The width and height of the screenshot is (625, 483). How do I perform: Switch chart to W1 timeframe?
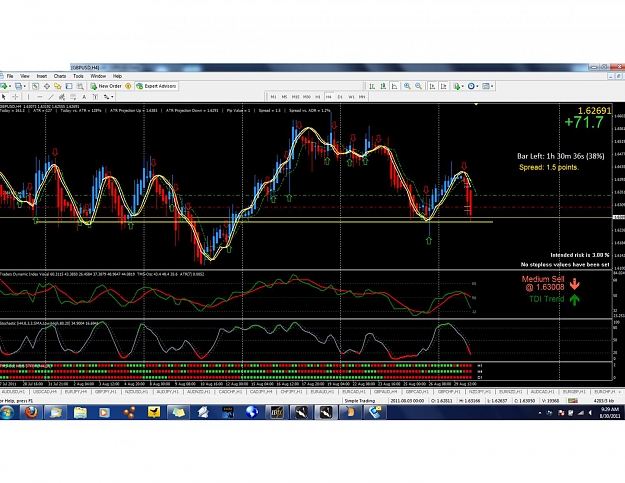pyautogui.click(x=351, y=97)
